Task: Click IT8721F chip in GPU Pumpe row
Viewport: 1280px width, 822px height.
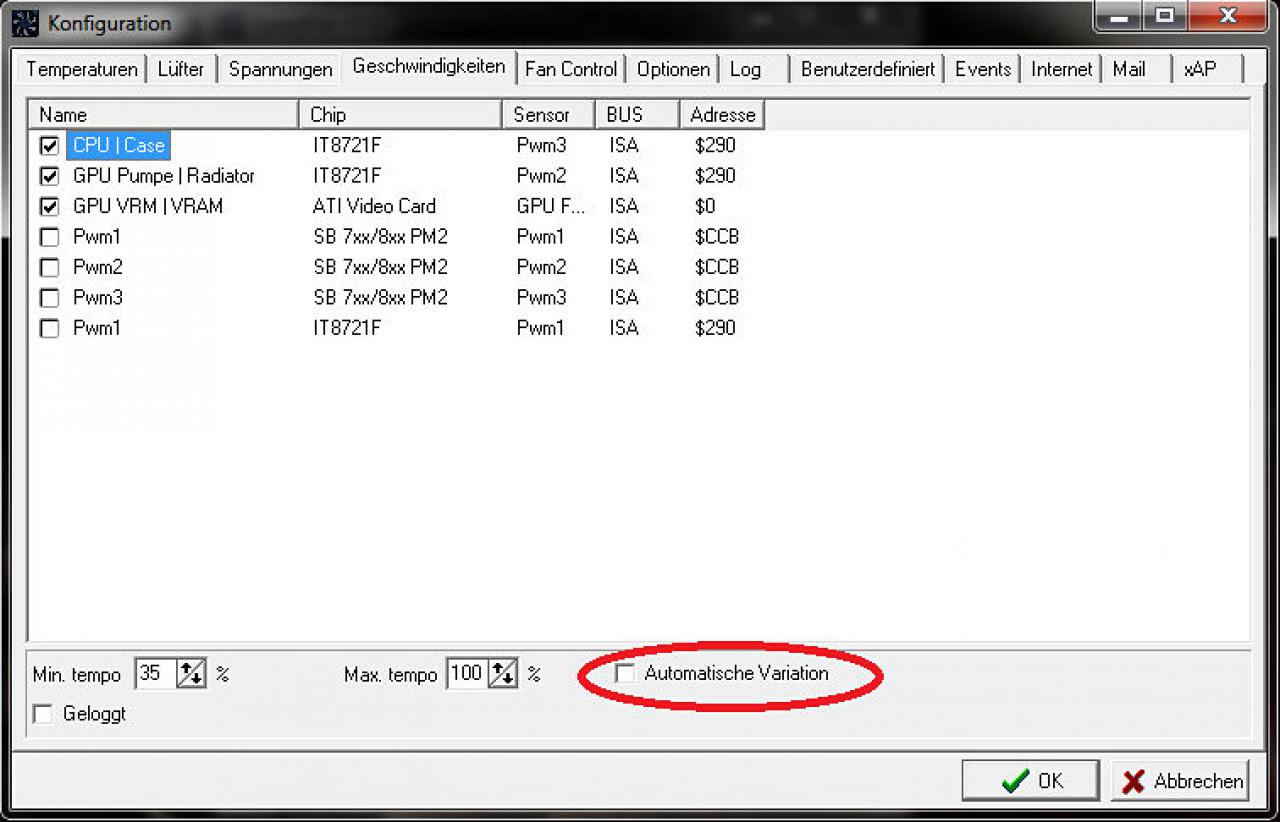Action: pos(347,176)
